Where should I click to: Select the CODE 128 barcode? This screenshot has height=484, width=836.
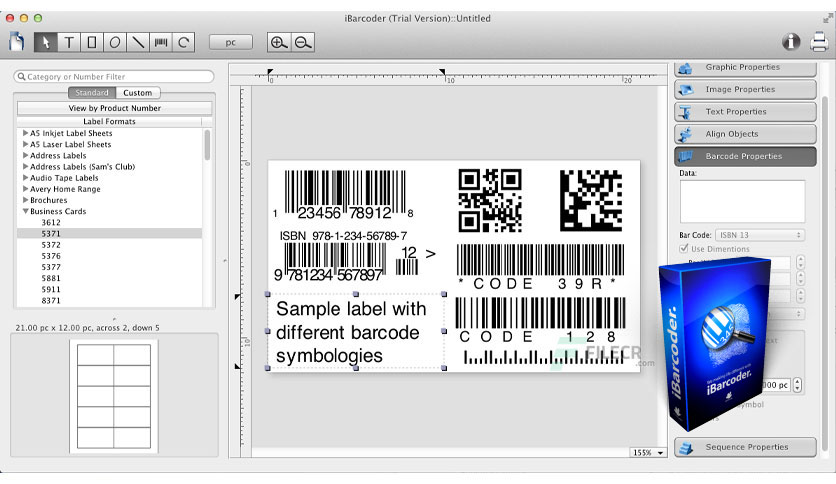pos(540,320)
